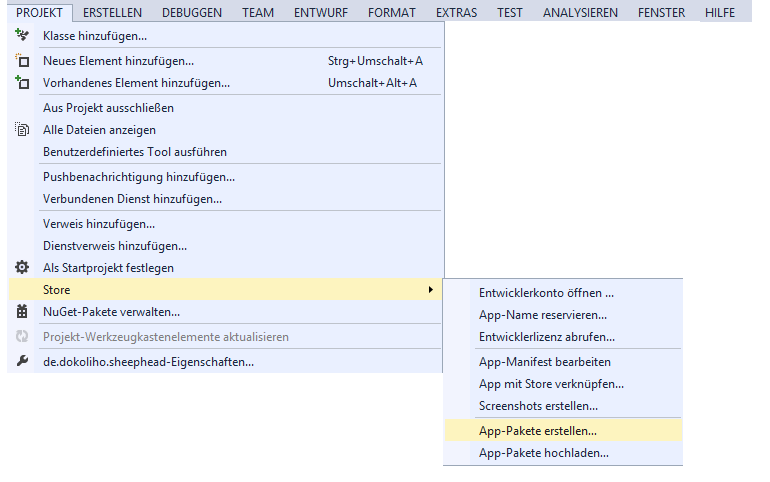Click the gear icon for Startprojekt
Viewport: 770px width, 482px height.
click(x=23, y=268)
